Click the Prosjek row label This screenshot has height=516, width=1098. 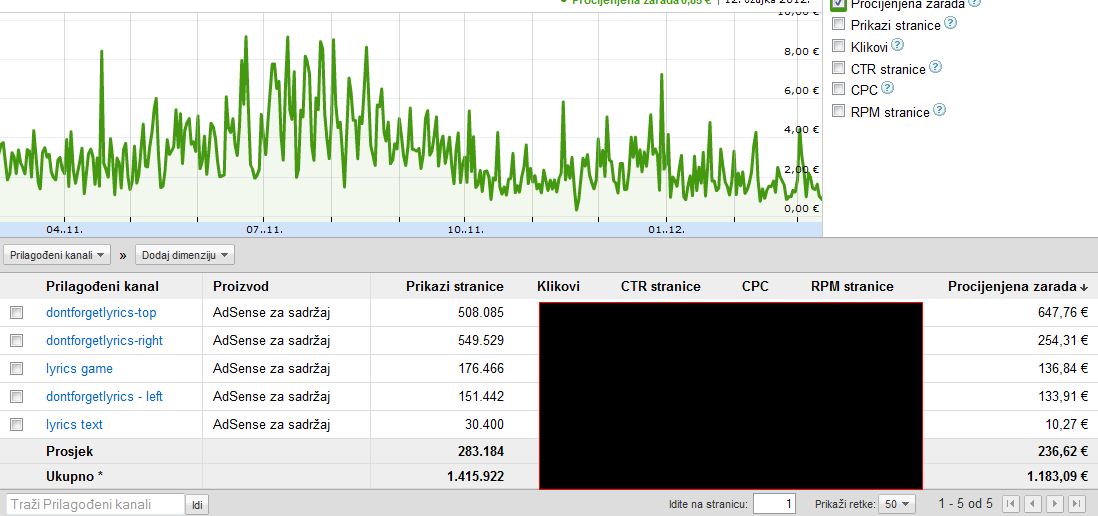coord(69,451)
